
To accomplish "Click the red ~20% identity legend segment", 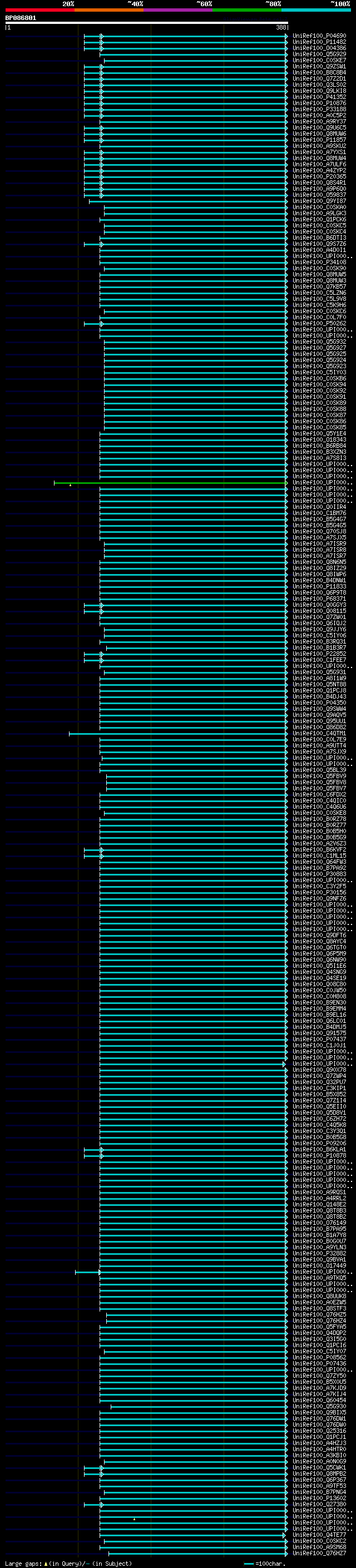I will click(x=39, y=10).
